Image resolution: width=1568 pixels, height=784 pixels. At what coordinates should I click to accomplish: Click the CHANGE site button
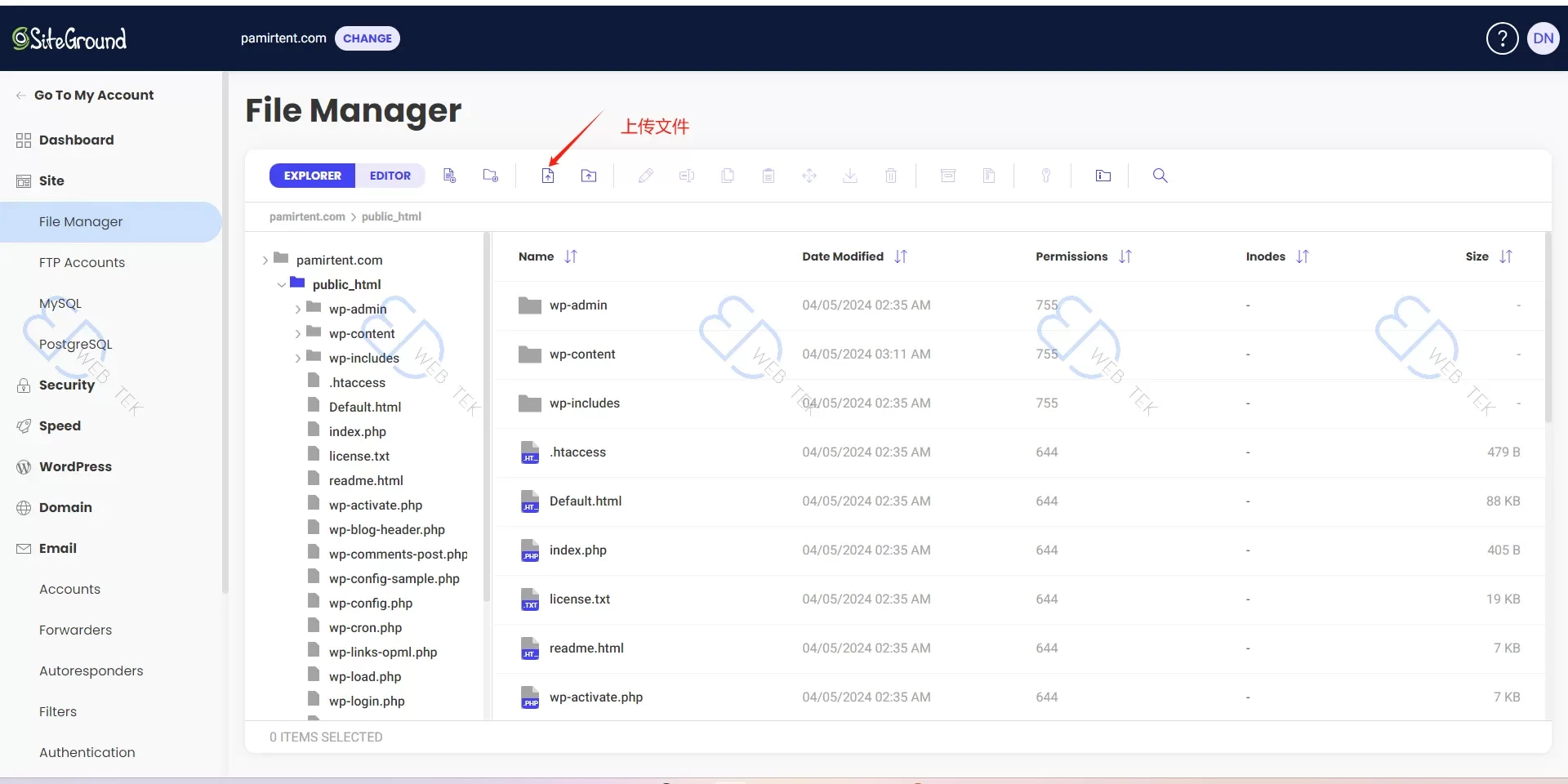point(367,38)
